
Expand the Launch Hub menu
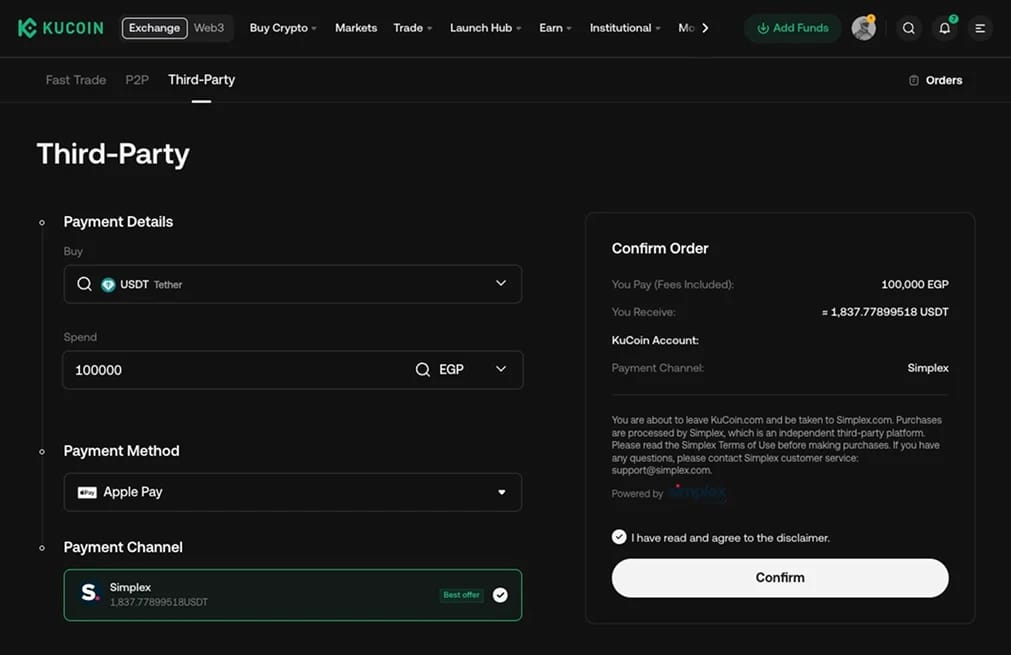[486, 28]
